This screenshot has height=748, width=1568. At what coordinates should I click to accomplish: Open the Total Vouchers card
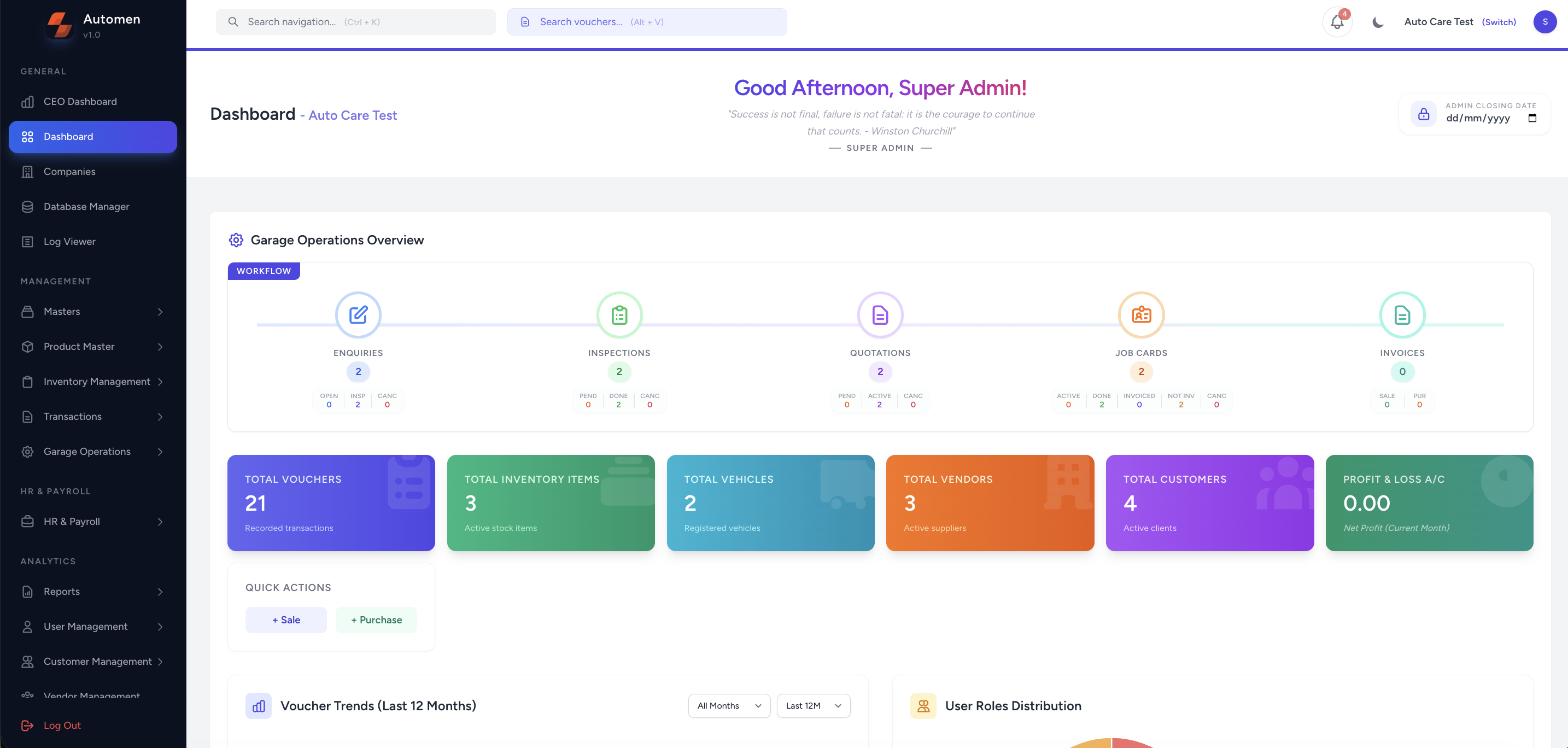point(331,502)
